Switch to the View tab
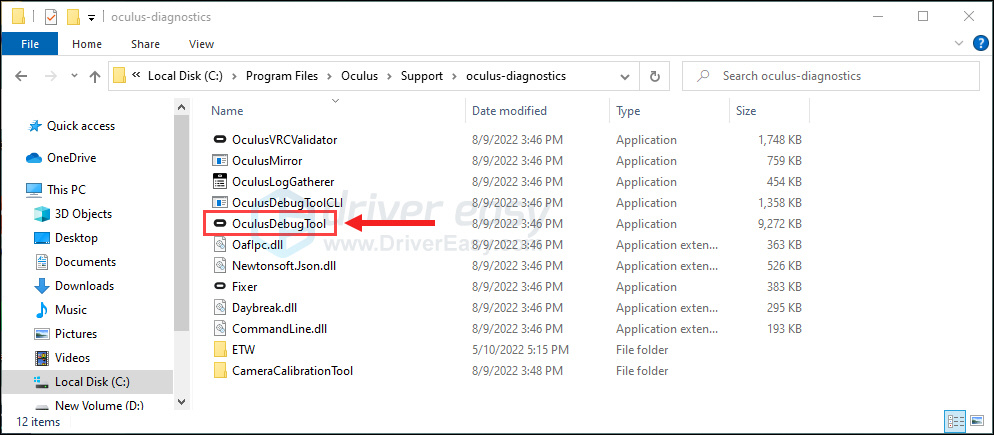The width and height of the screenshot is (994, 435). pos(201,44)
